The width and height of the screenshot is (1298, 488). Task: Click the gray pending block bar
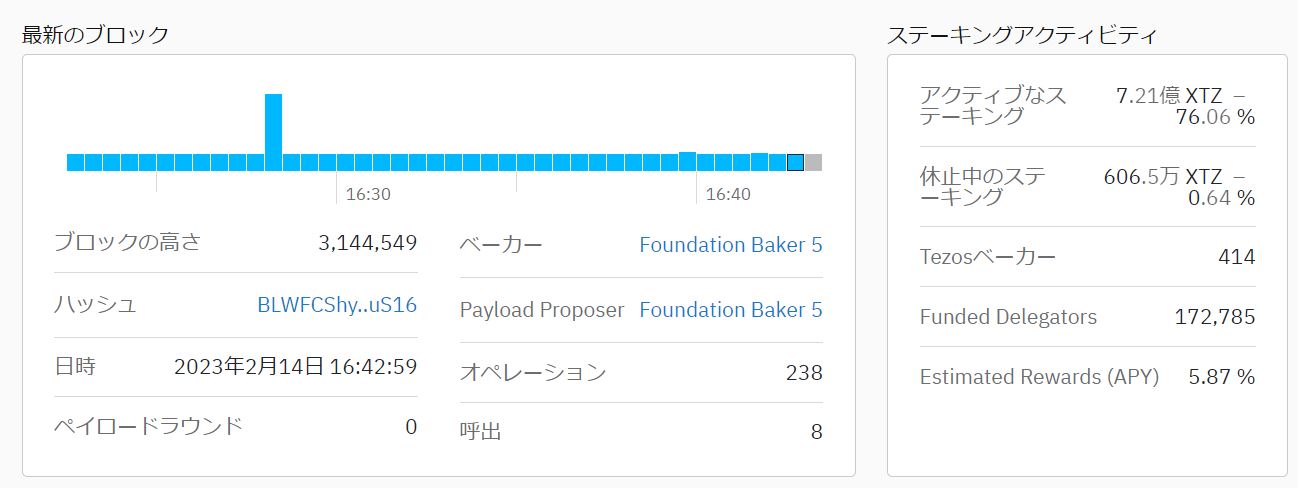click(813, 162)
